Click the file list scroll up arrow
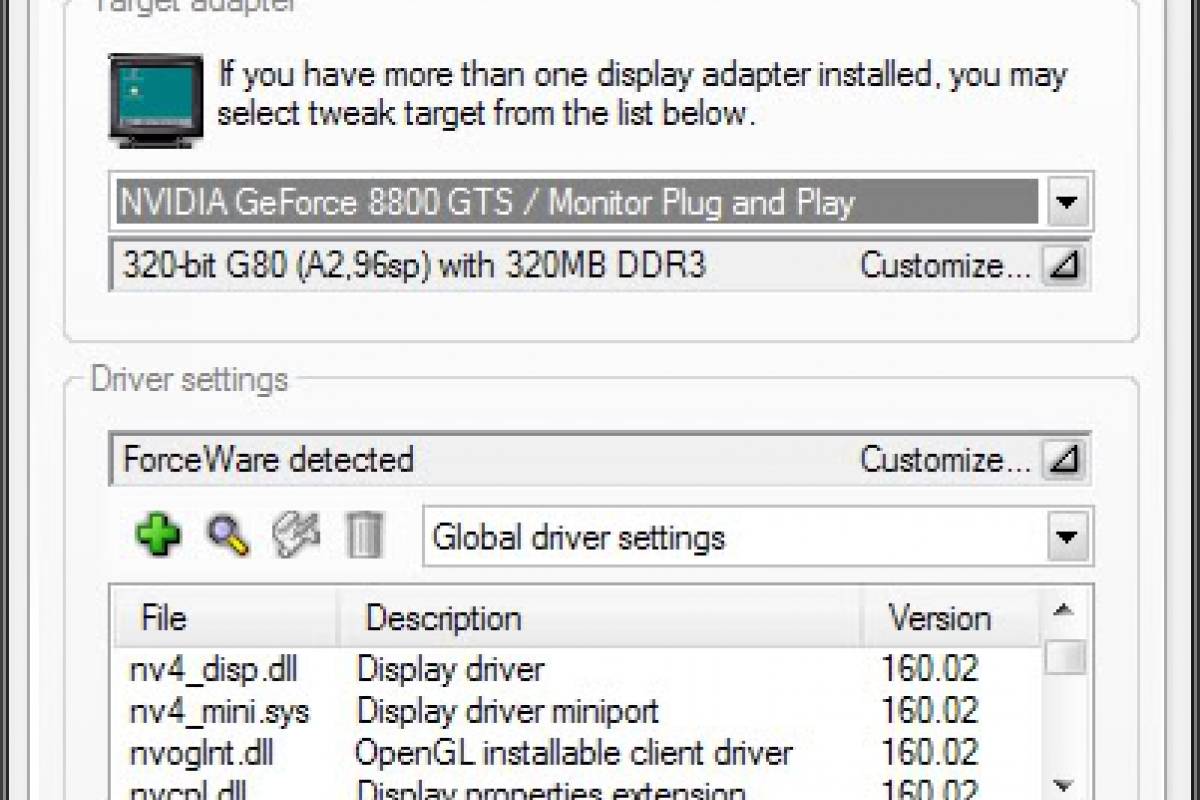Screen dimensions: 1200x800 (1064, 610)
